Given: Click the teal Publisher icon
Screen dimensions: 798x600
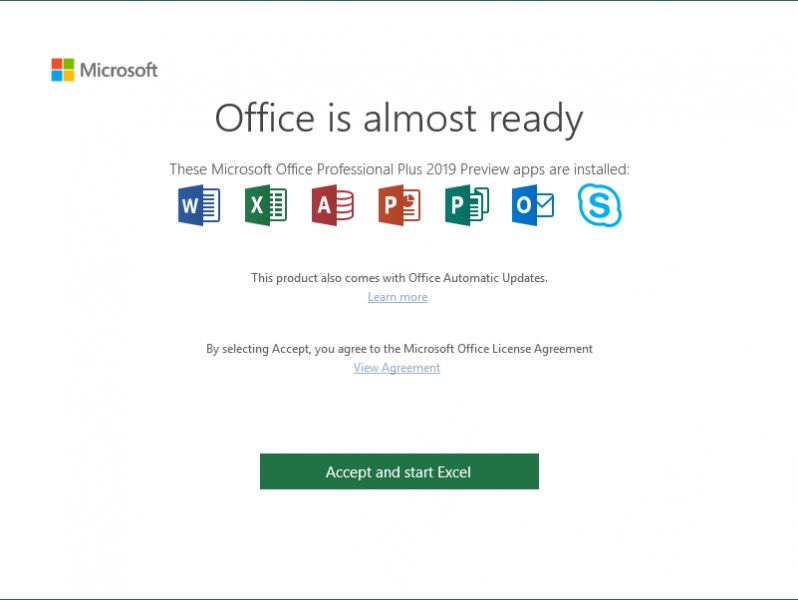Looking at the screenshot, I should 466,205.
